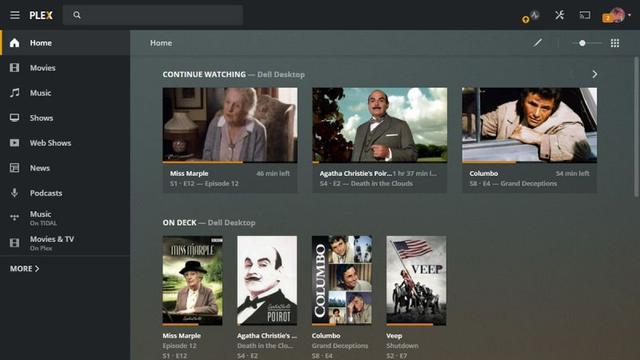Show next Continue Watching items with arrow
This screenshot has width=640, height=360.
pos(595,74)
